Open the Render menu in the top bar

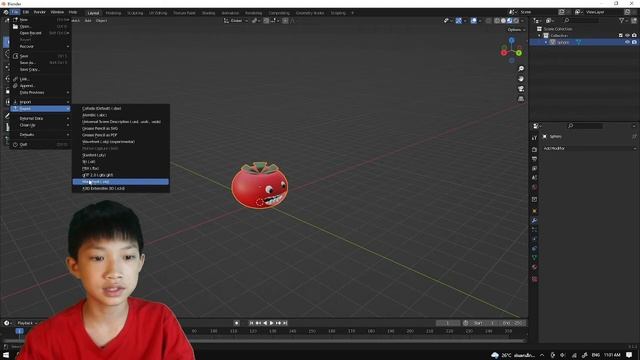click(x=40, y=12)
